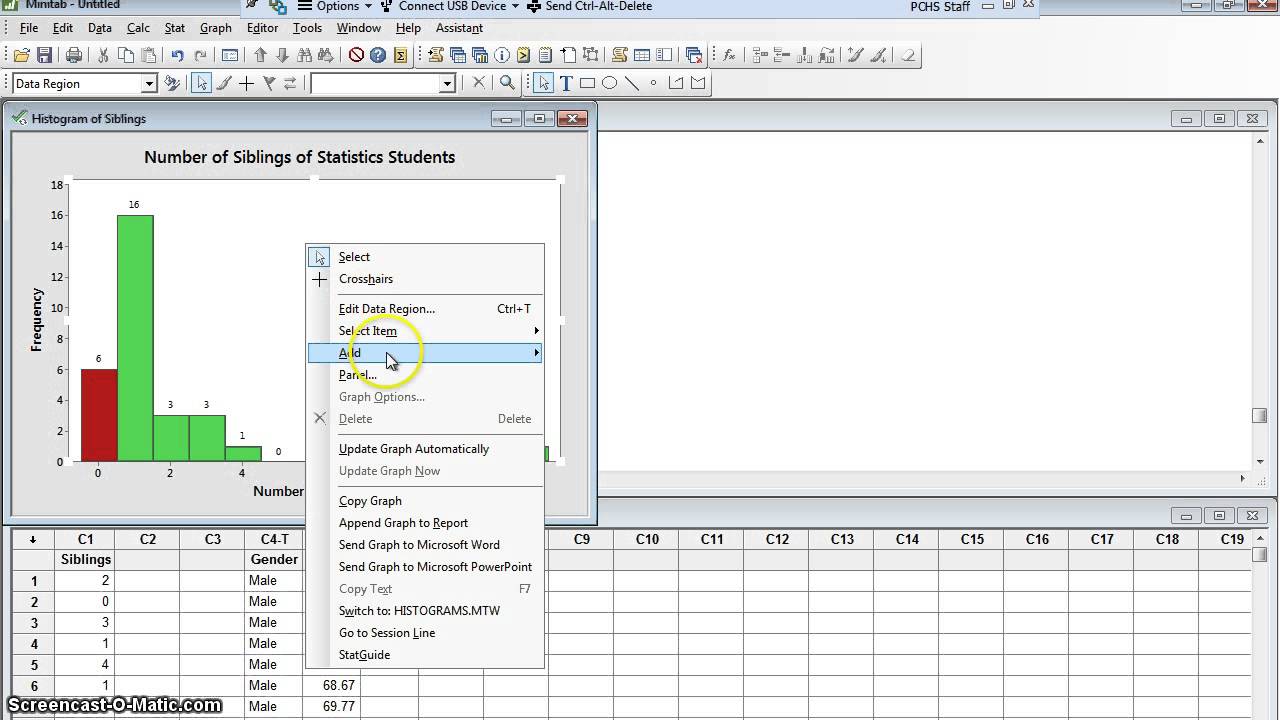The image size is (1280, 720).
Task: Open the Calc menu
Action: coord(138,28)
